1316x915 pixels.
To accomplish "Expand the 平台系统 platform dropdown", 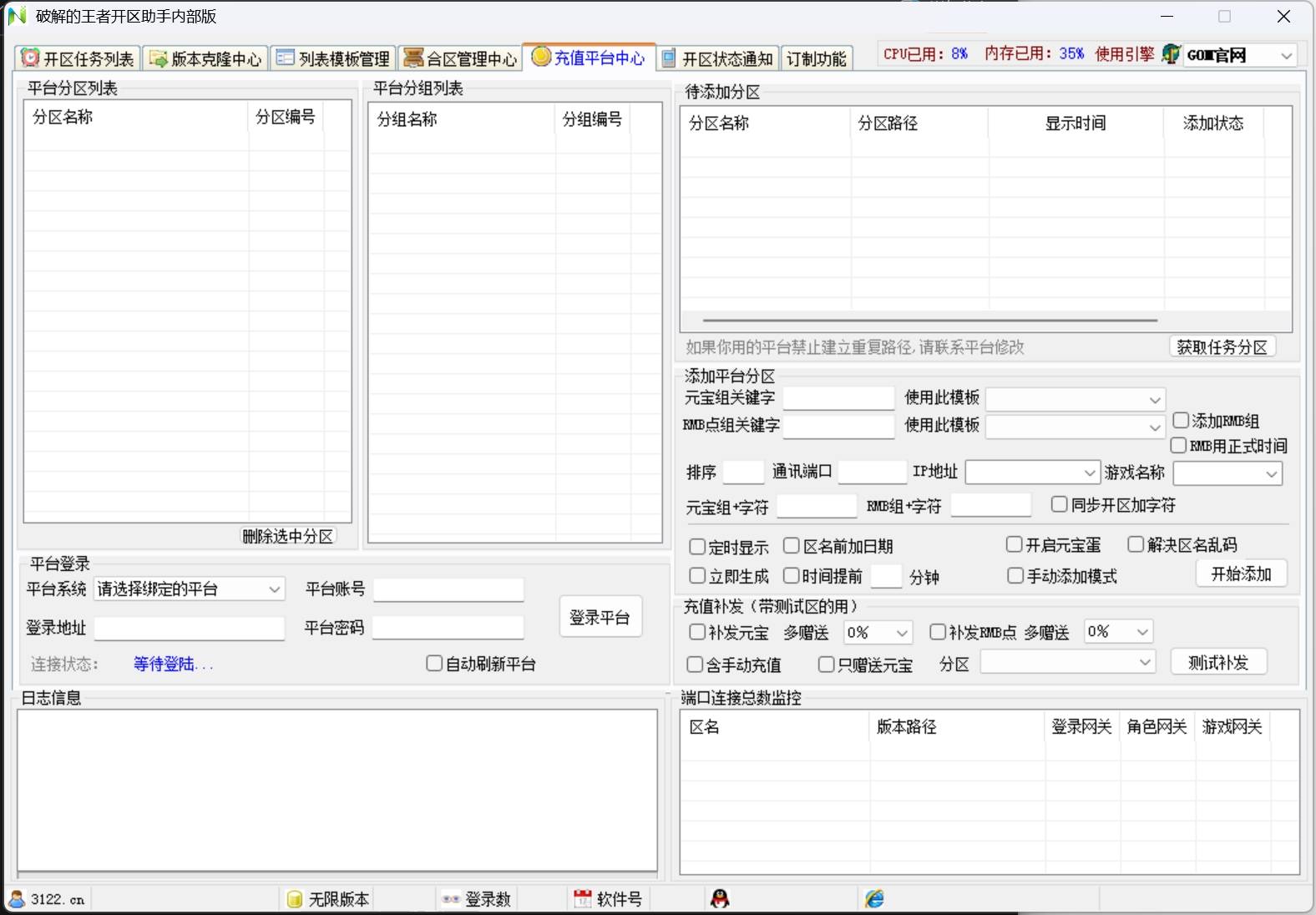I will tap(190, 589).
